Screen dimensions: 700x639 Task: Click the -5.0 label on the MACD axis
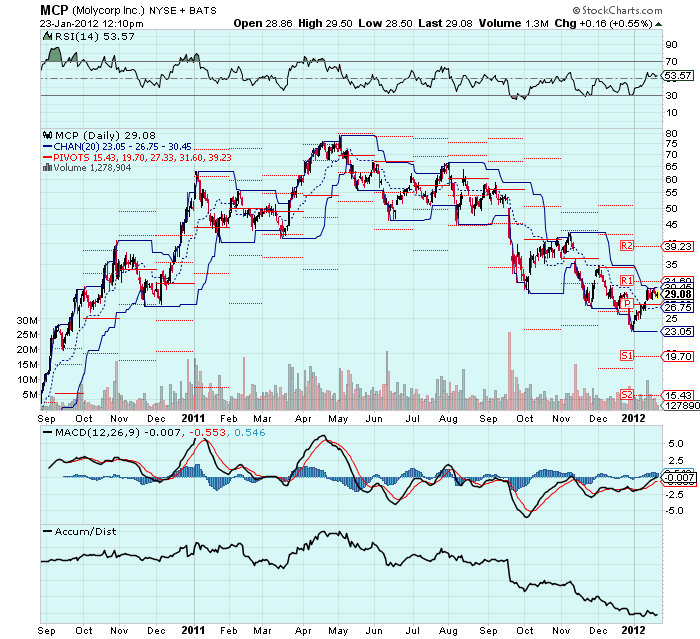click(674, 510)
